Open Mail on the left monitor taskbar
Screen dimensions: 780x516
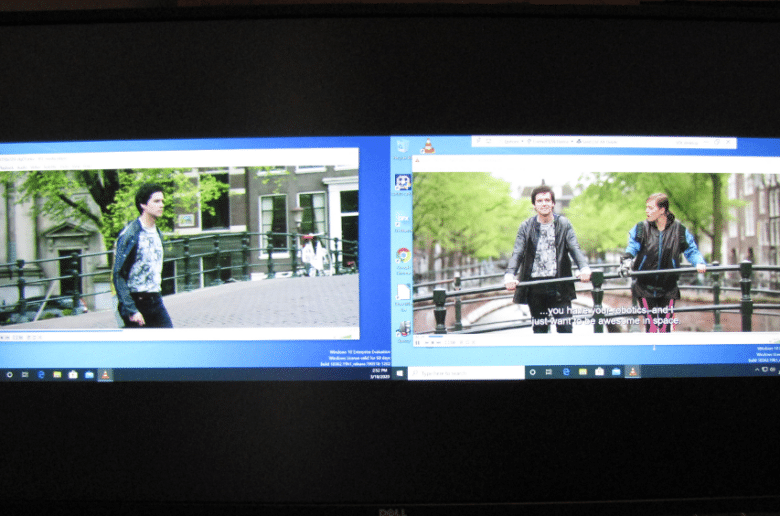coord(89,375)
